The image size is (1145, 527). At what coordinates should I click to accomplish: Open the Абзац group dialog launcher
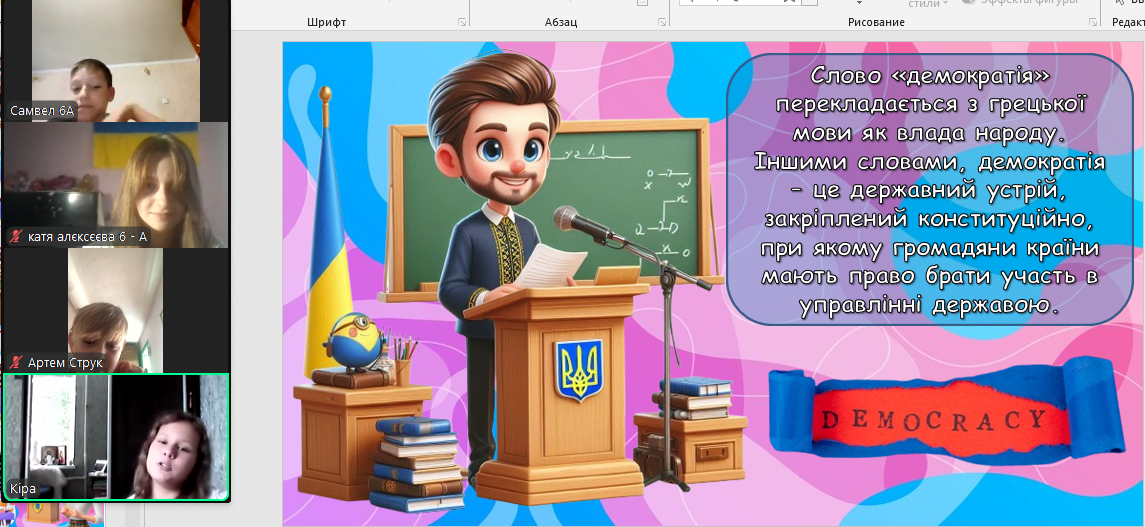click(x=662, y=22)
